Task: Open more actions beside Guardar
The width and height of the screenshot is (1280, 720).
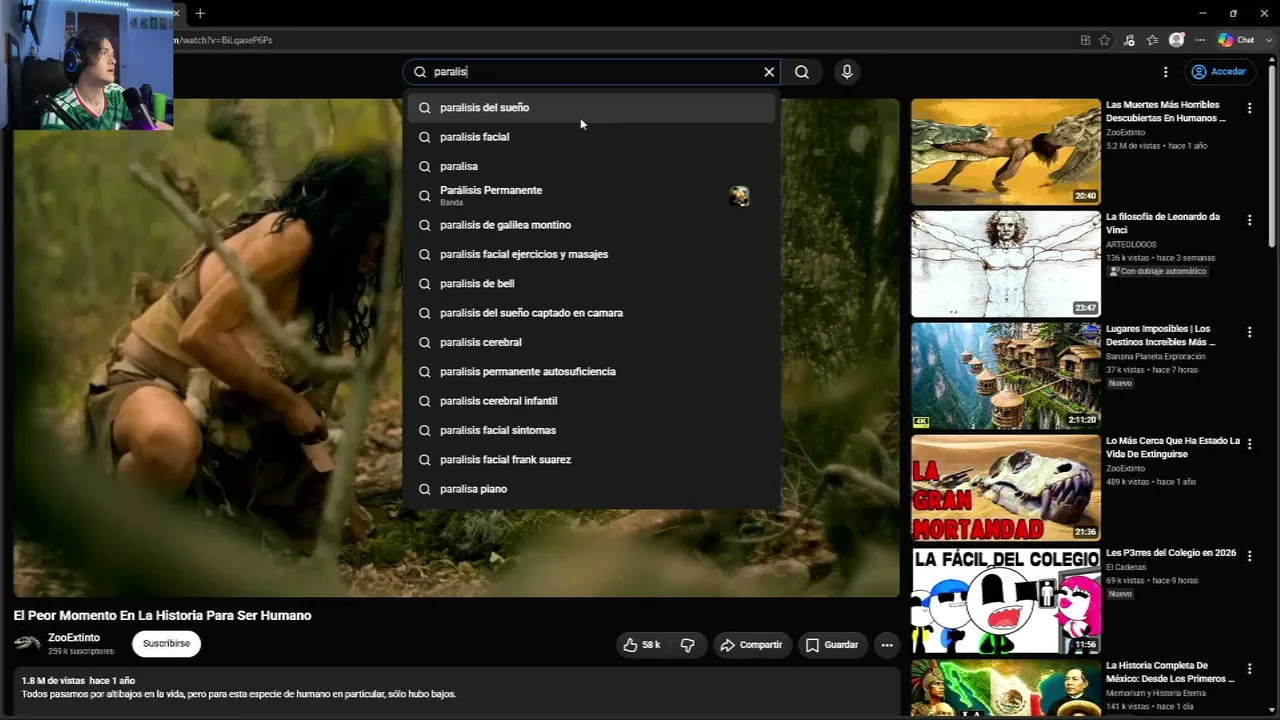Action: point(887,645)
